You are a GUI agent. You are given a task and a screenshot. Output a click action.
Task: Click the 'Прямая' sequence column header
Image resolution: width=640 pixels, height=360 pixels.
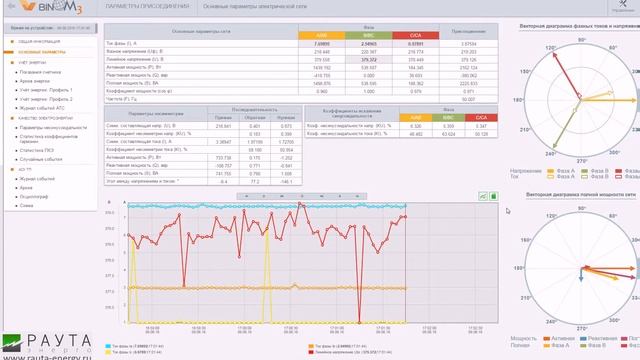click(223, 118)
